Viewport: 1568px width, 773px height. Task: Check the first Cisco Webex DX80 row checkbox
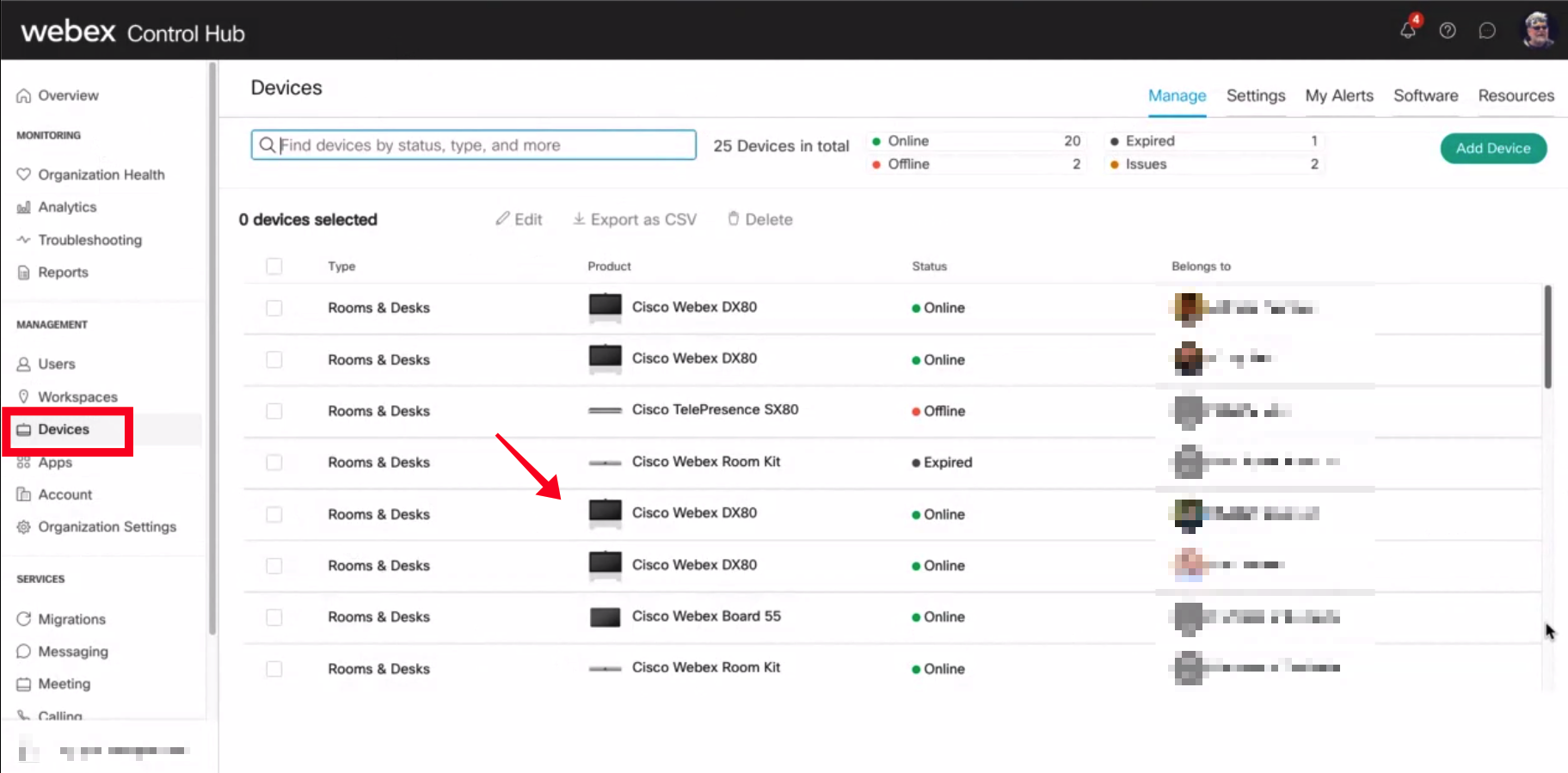pos(274,308)
